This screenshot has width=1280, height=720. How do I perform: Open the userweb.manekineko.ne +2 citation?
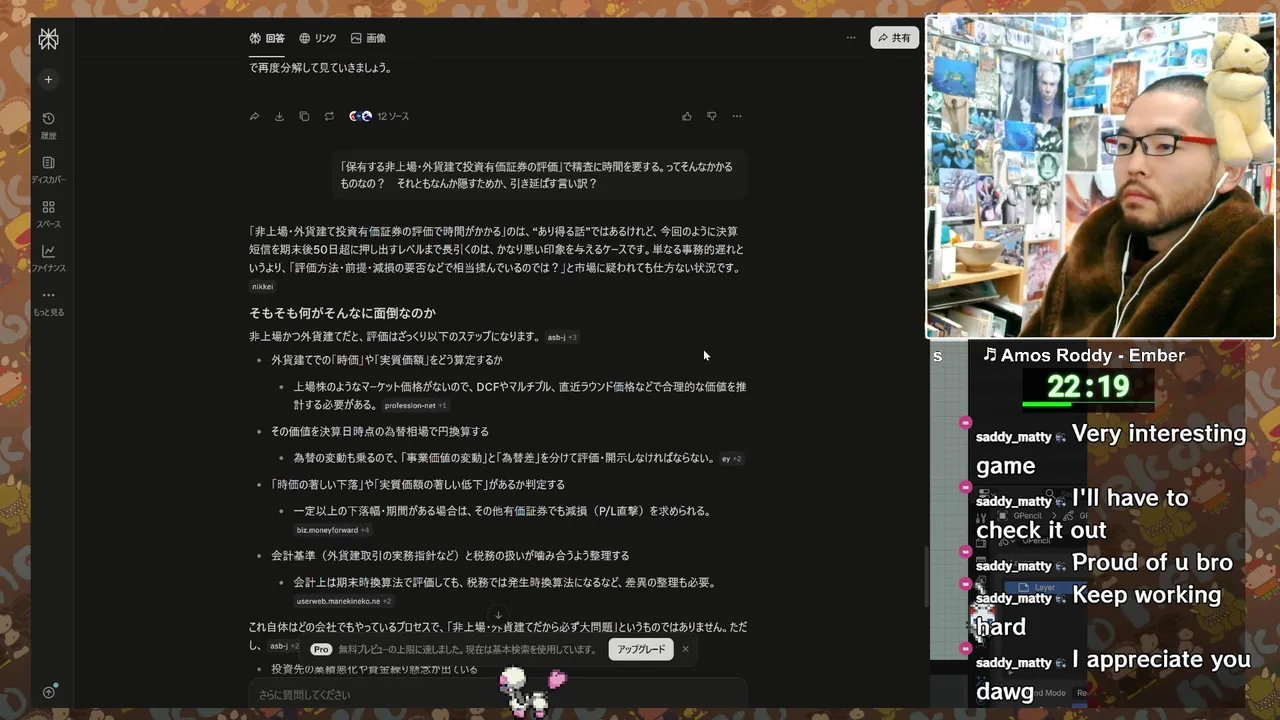[343, 601]
